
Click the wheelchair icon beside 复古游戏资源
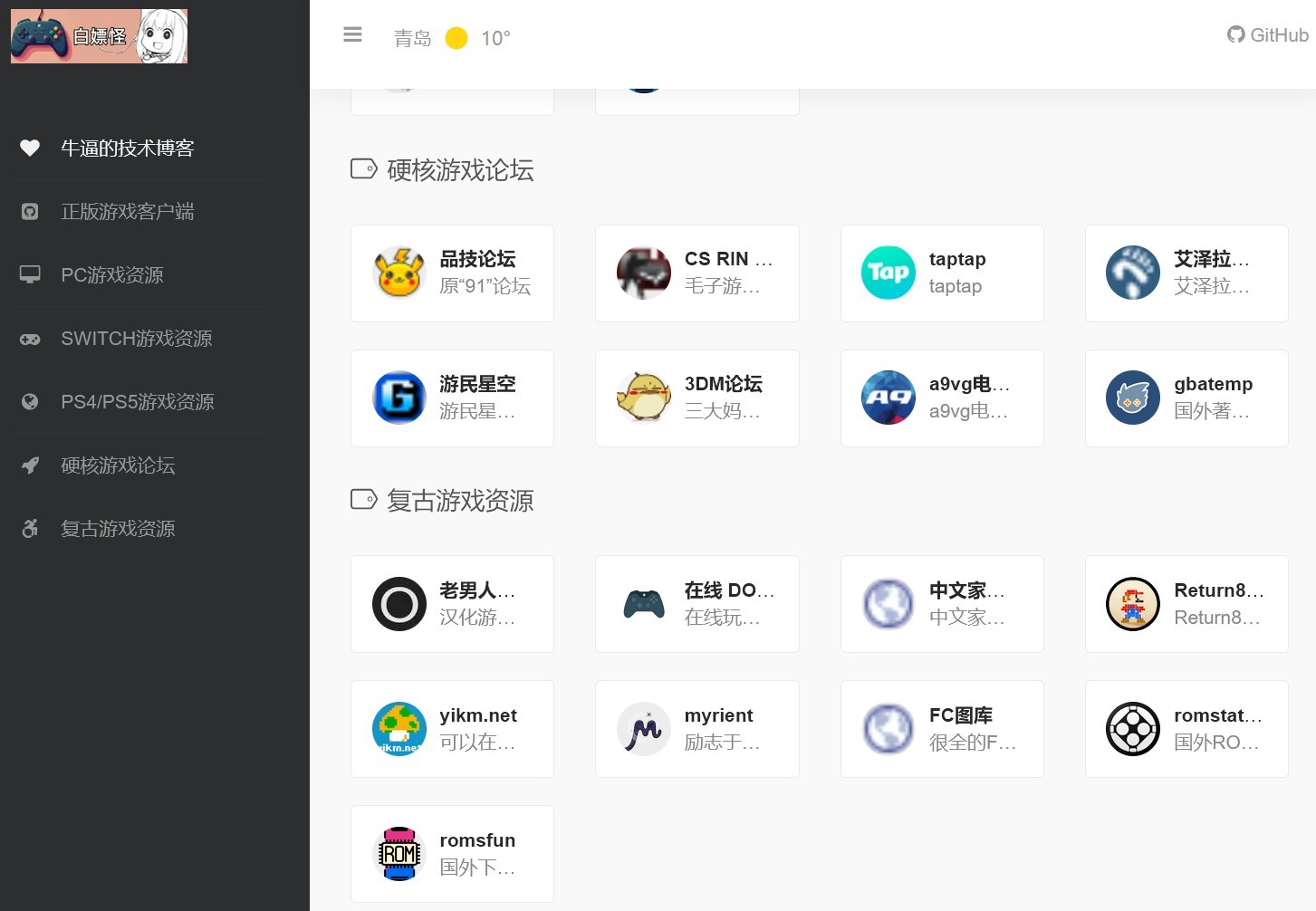[30, 528]
